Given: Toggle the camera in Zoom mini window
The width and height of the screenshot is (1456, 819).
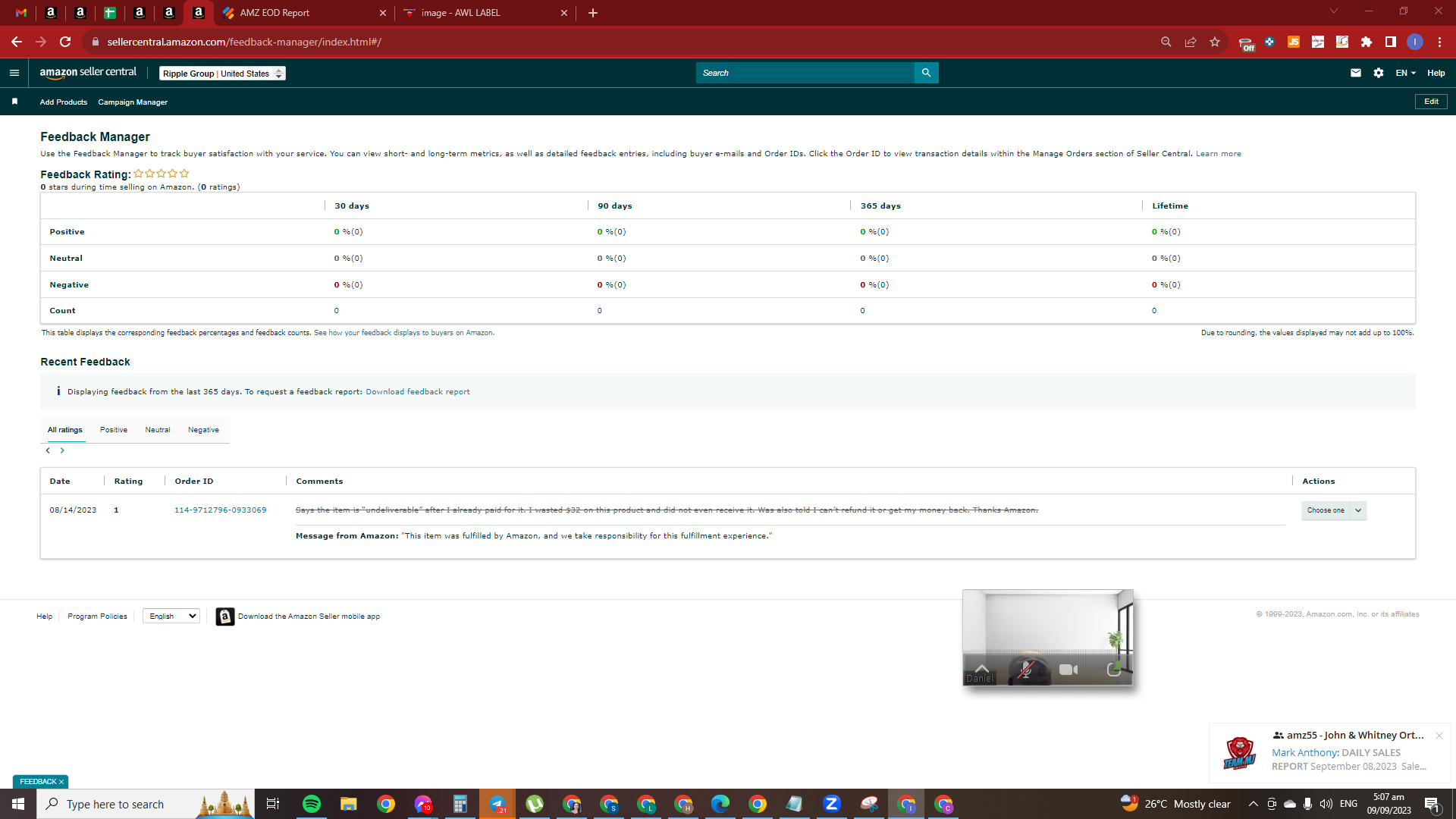Looking at the screenshot, I should [1068, 670].
